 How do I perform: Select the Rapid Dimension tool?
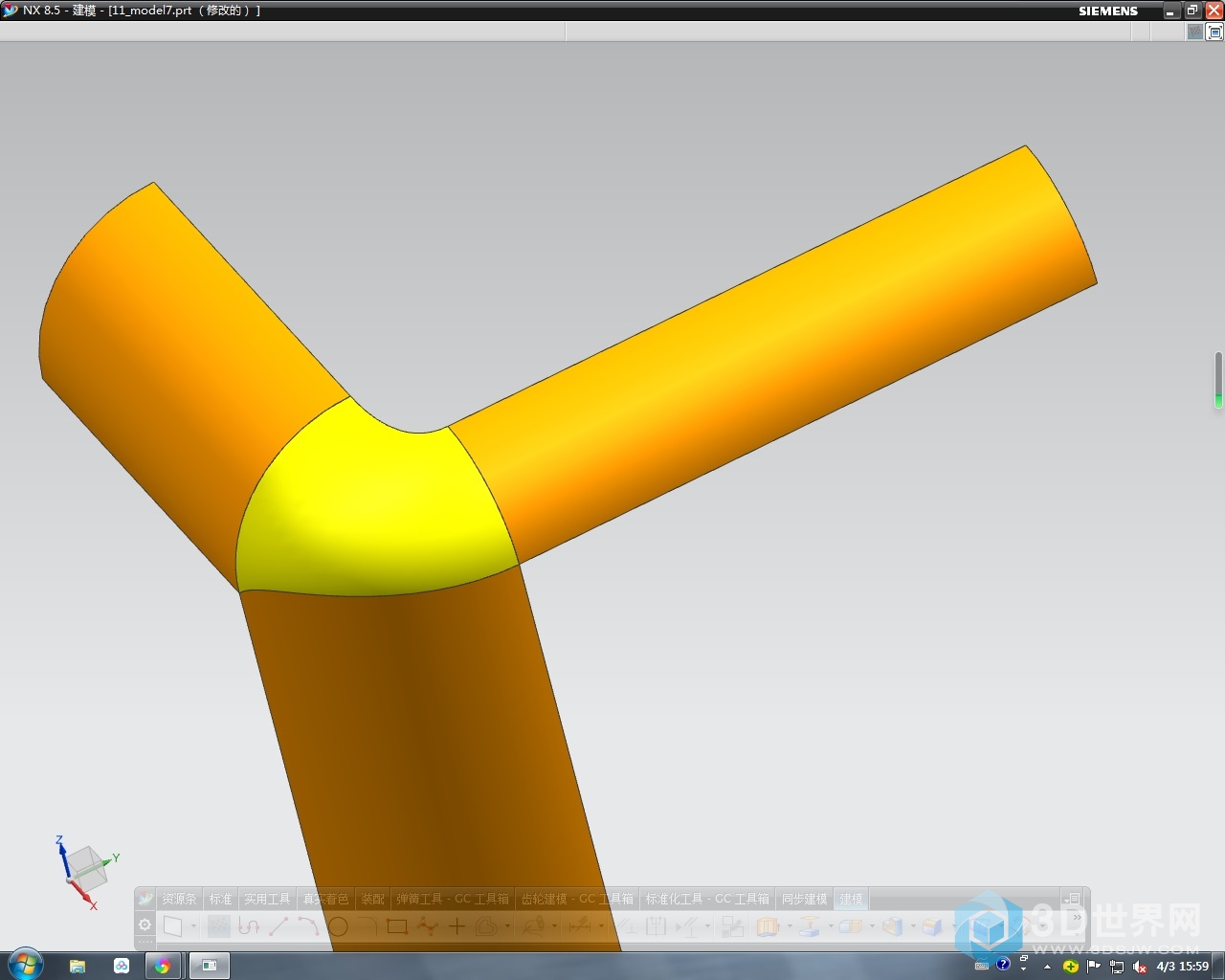tap(579, 925)
